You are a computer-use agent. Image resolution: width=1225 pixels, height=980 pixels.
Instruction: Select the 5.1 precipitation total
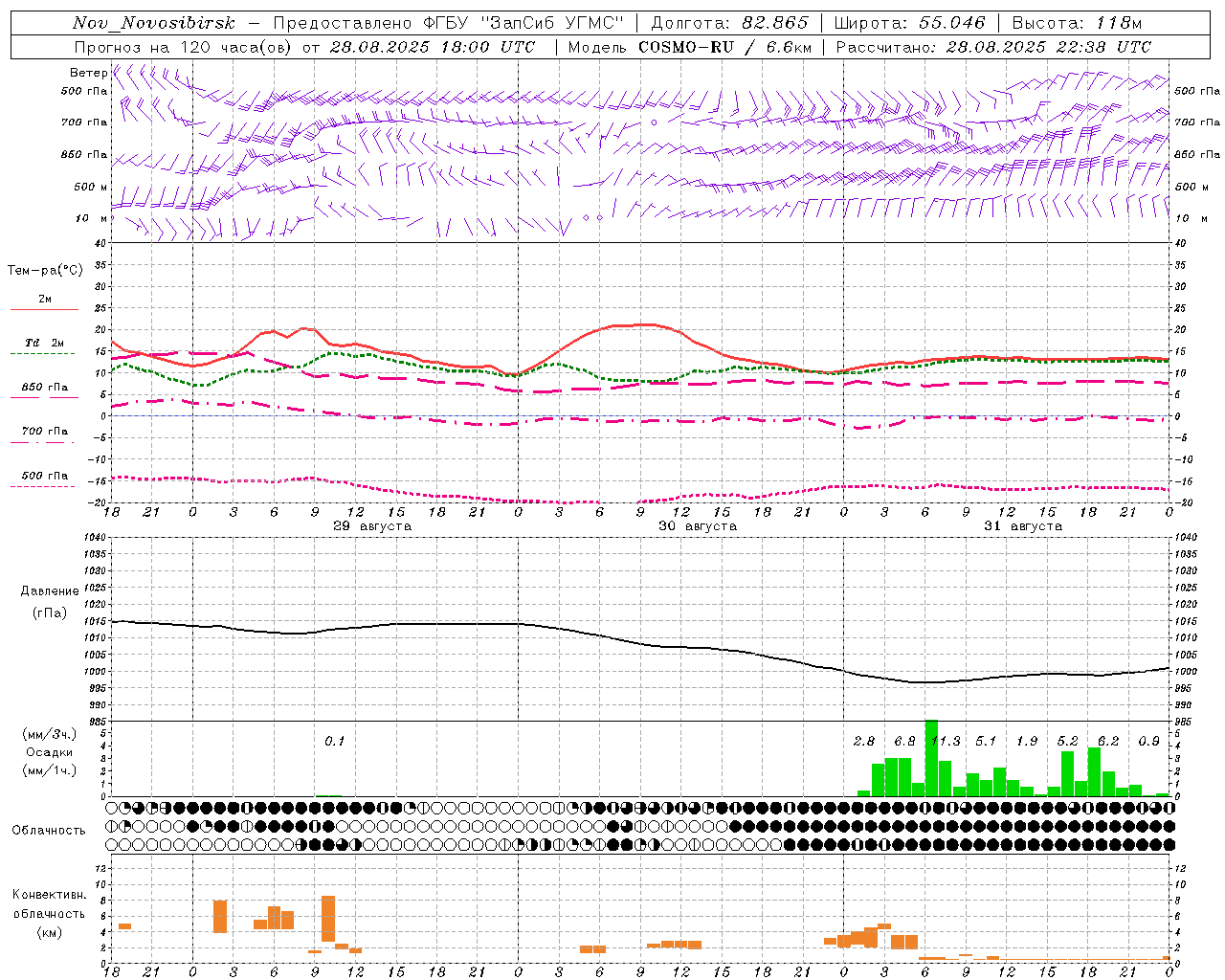click(x=986, y=741)
